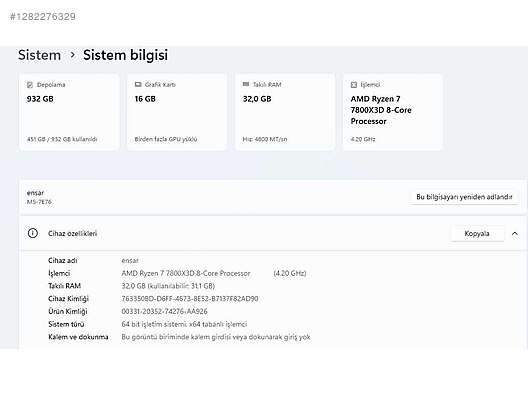Click the MS-7E76 model text

pyautogui.click(x=39, y=202)
